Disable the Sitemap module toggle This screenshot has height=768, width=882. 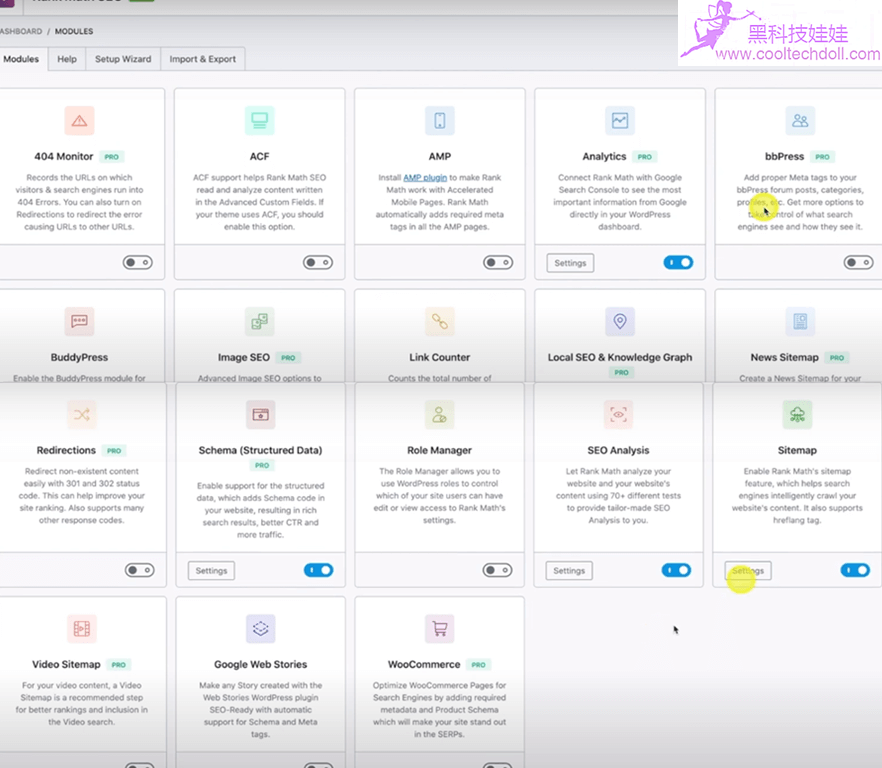click(x=855, y=570)
